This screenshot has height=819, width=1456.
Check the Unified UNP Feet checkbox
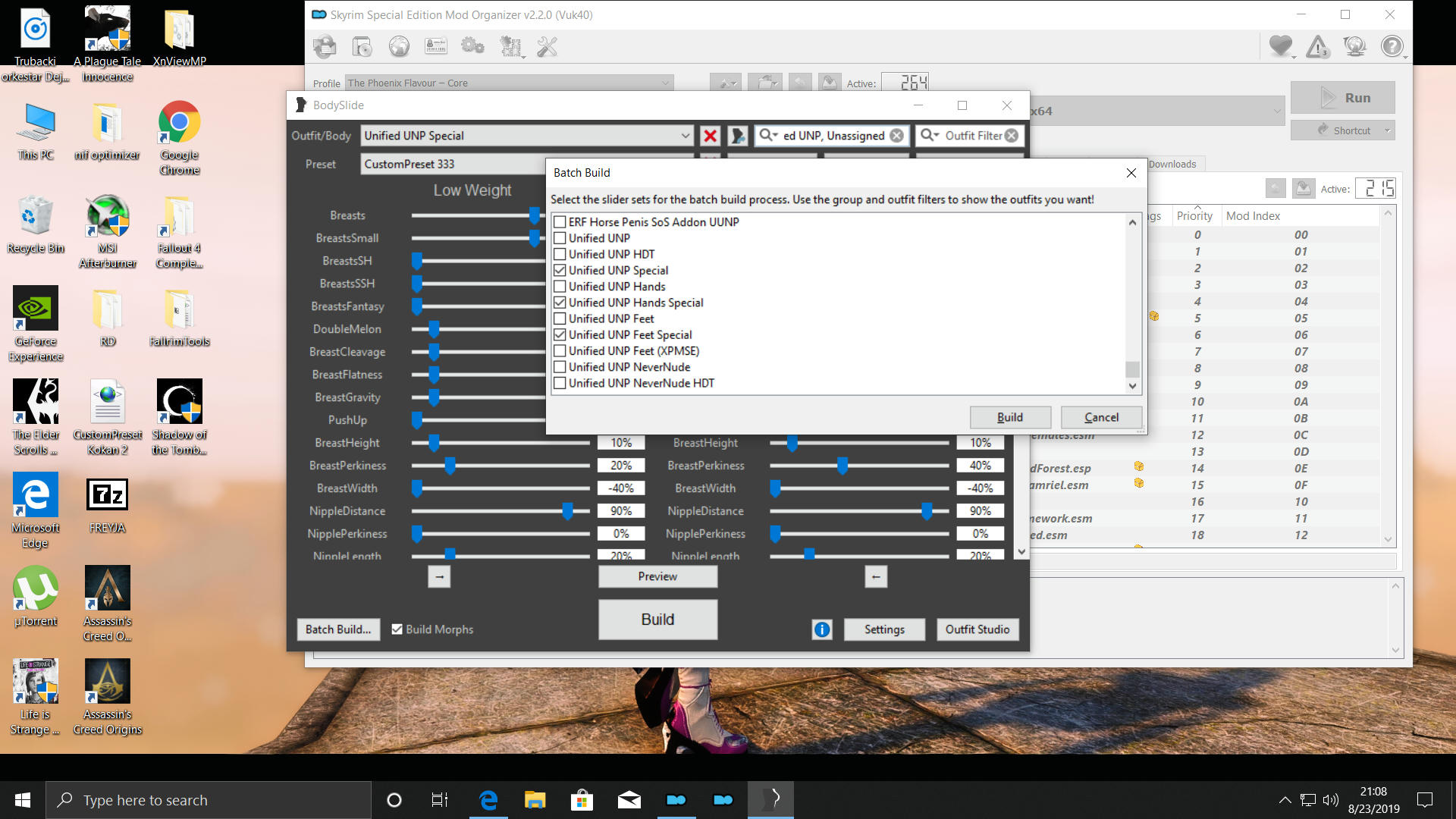coord(560,319)
